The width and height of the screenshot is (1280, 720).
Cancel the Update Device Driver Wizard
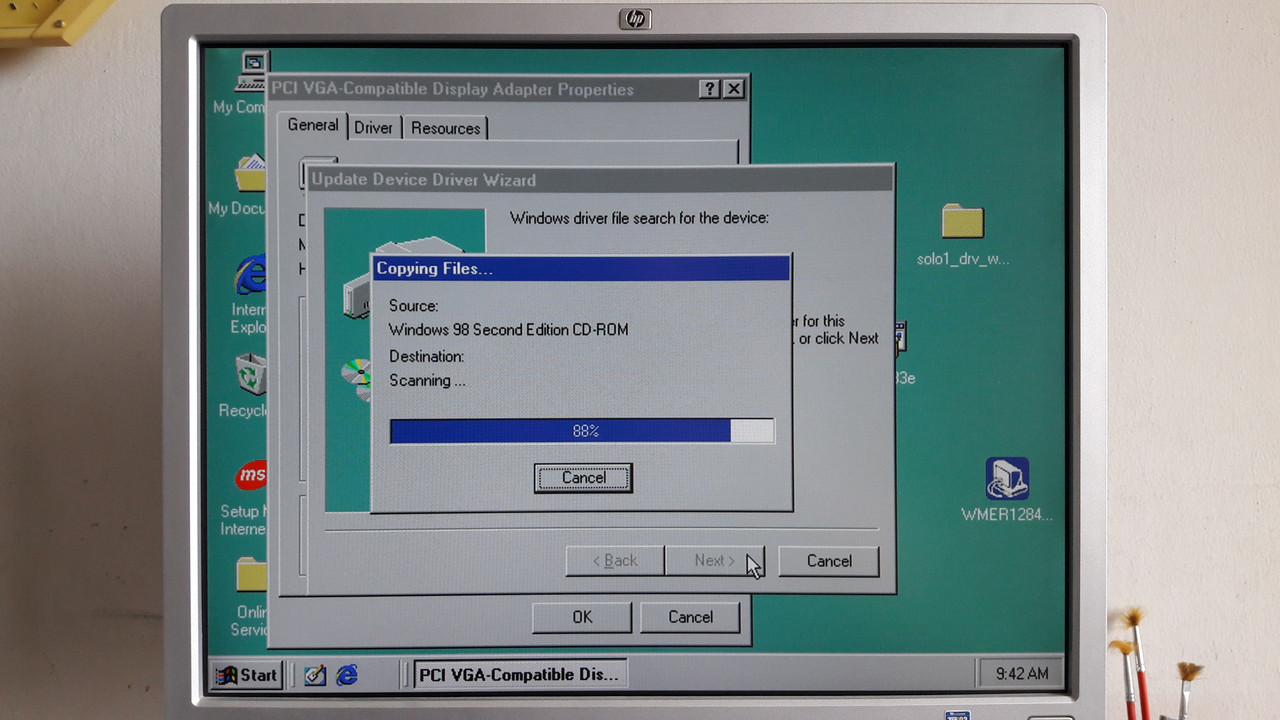pos(829,561)
